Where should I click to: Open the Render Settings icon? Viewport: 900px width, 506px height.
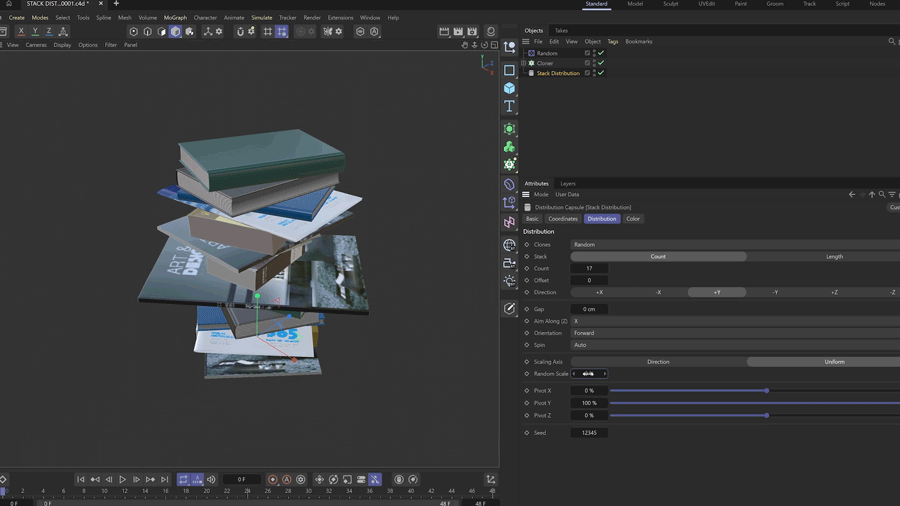click(472, 32)
